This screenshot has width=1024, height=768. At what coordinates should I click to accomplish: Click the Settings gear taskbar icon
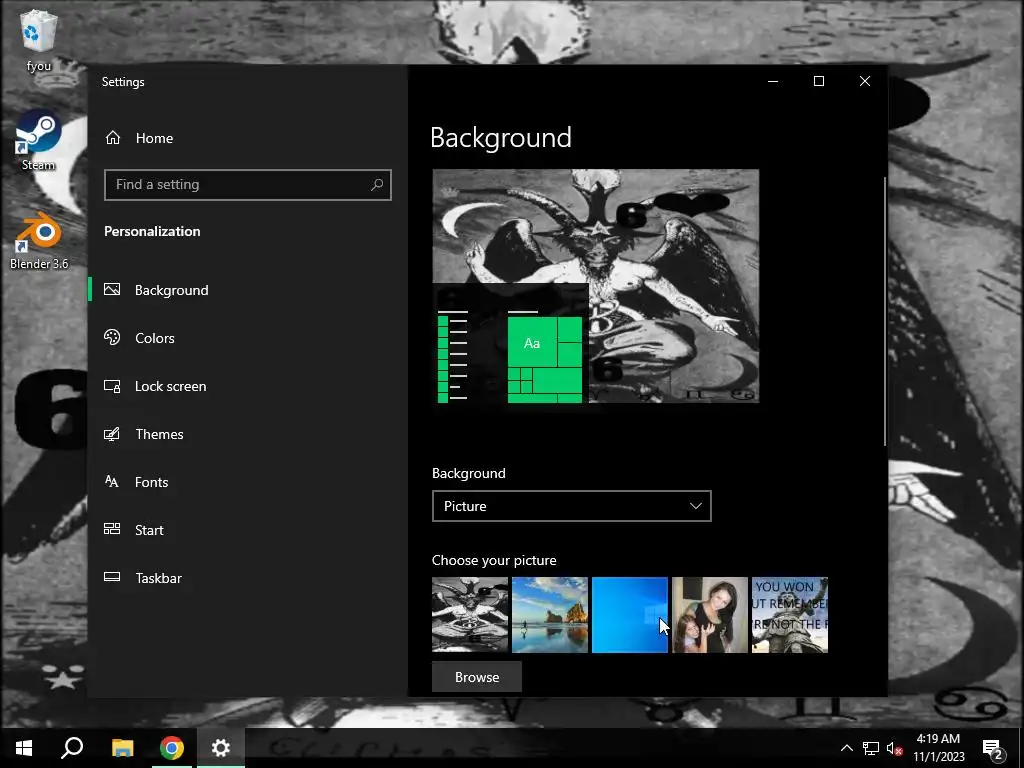(x=221, y=748)
